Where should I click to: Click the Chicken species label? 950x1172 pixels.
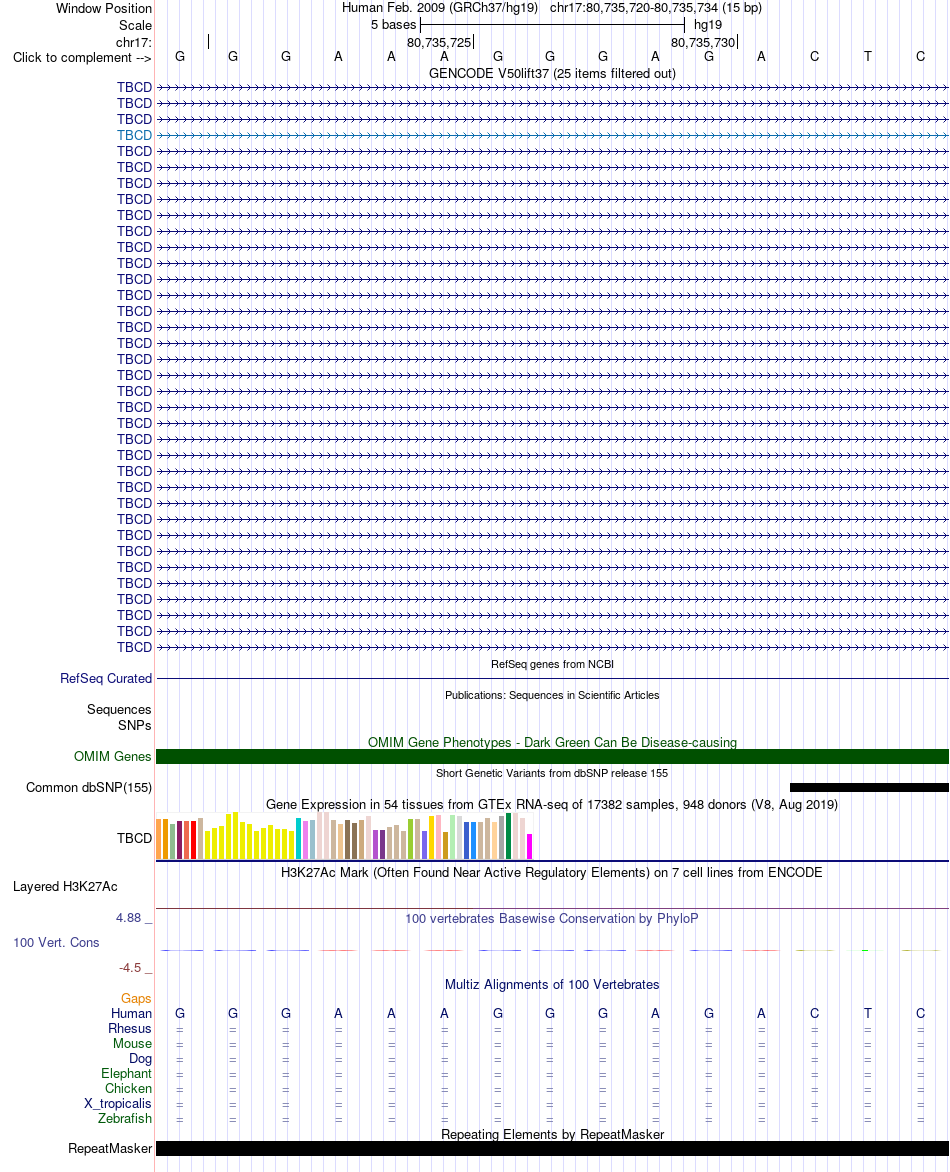coord(128,1088)
